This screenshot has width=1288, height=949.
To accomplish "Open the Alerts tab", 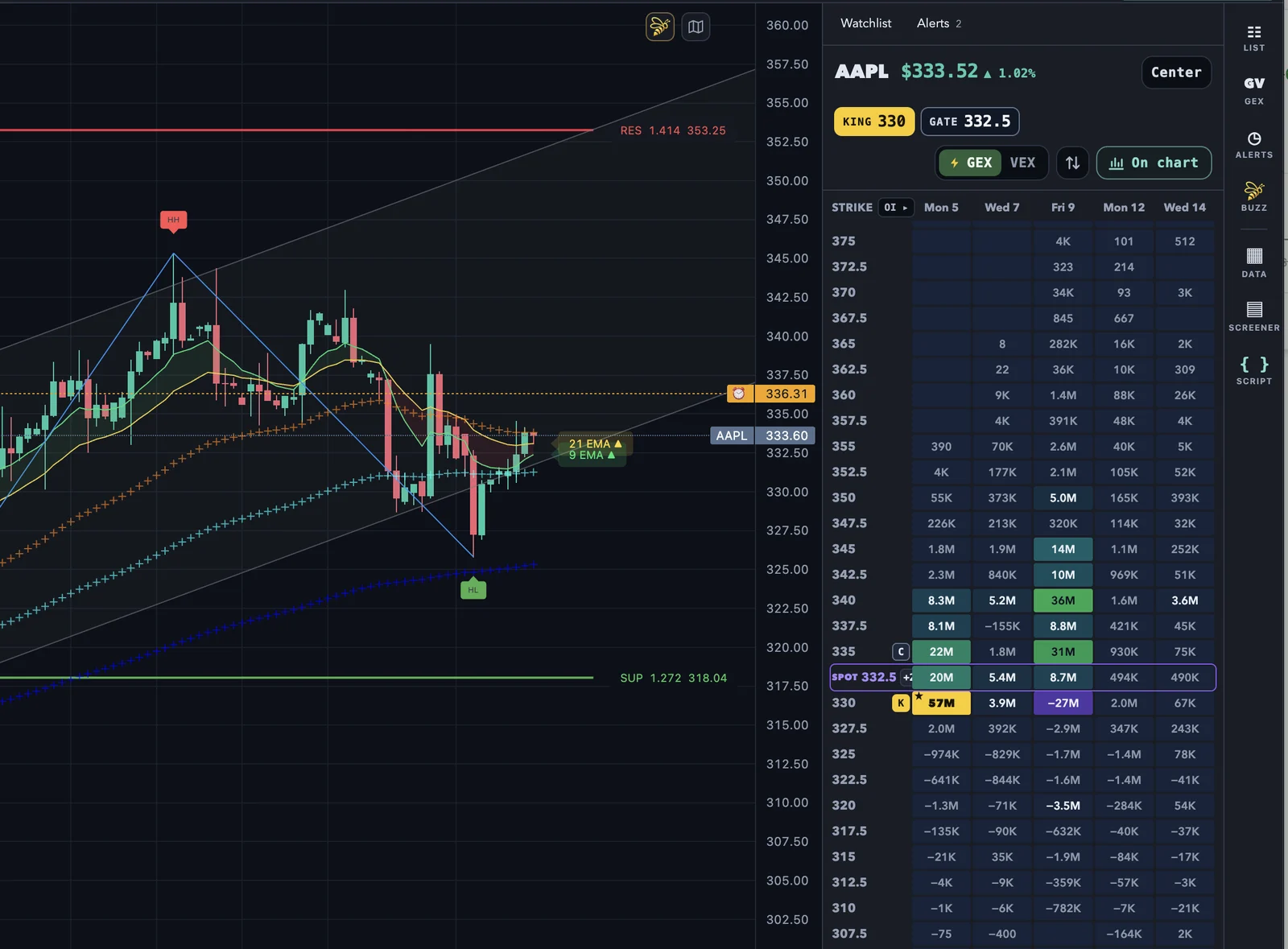I will 939,23.
